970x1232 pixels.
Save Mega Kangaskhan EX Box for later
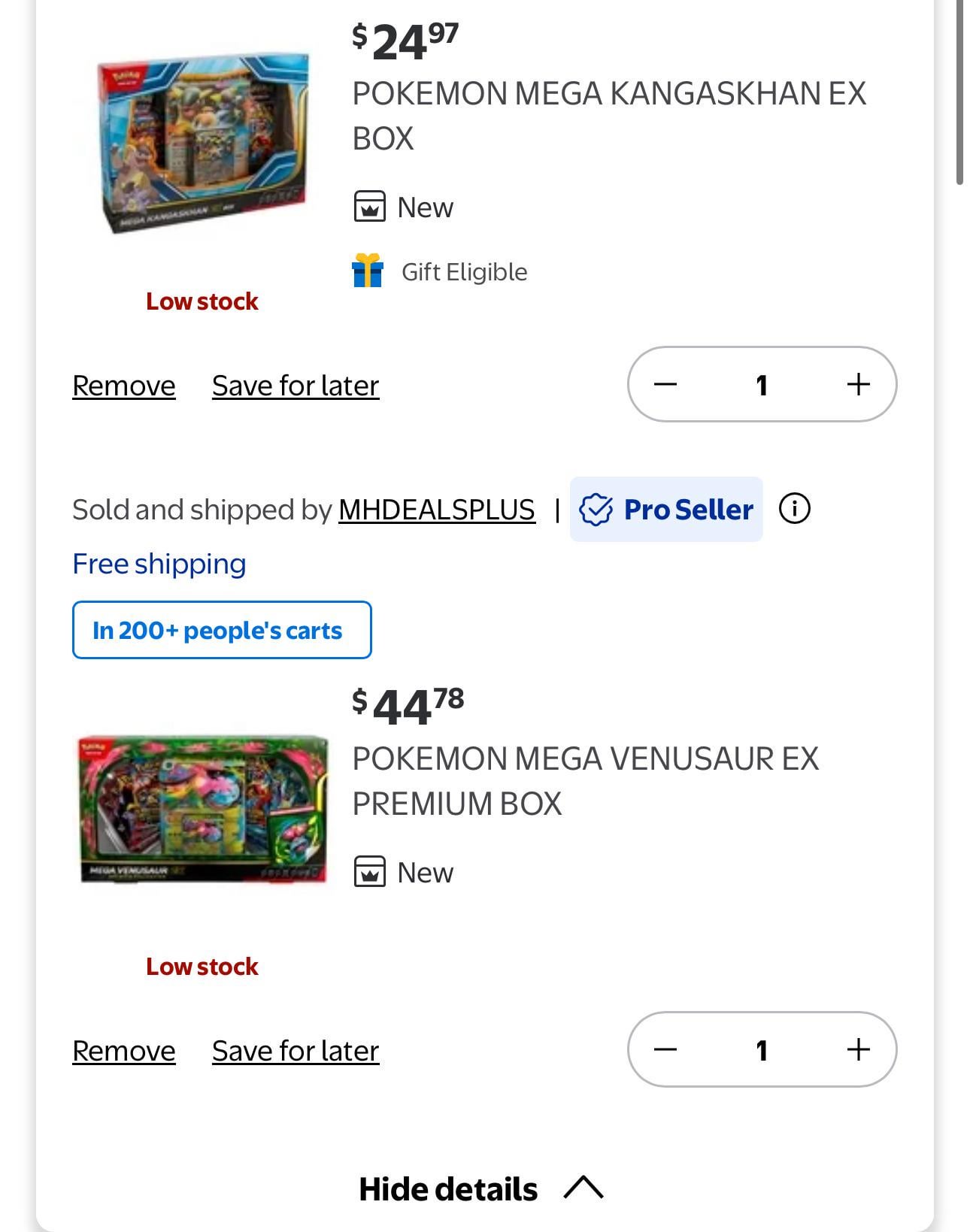coord(296,386)
